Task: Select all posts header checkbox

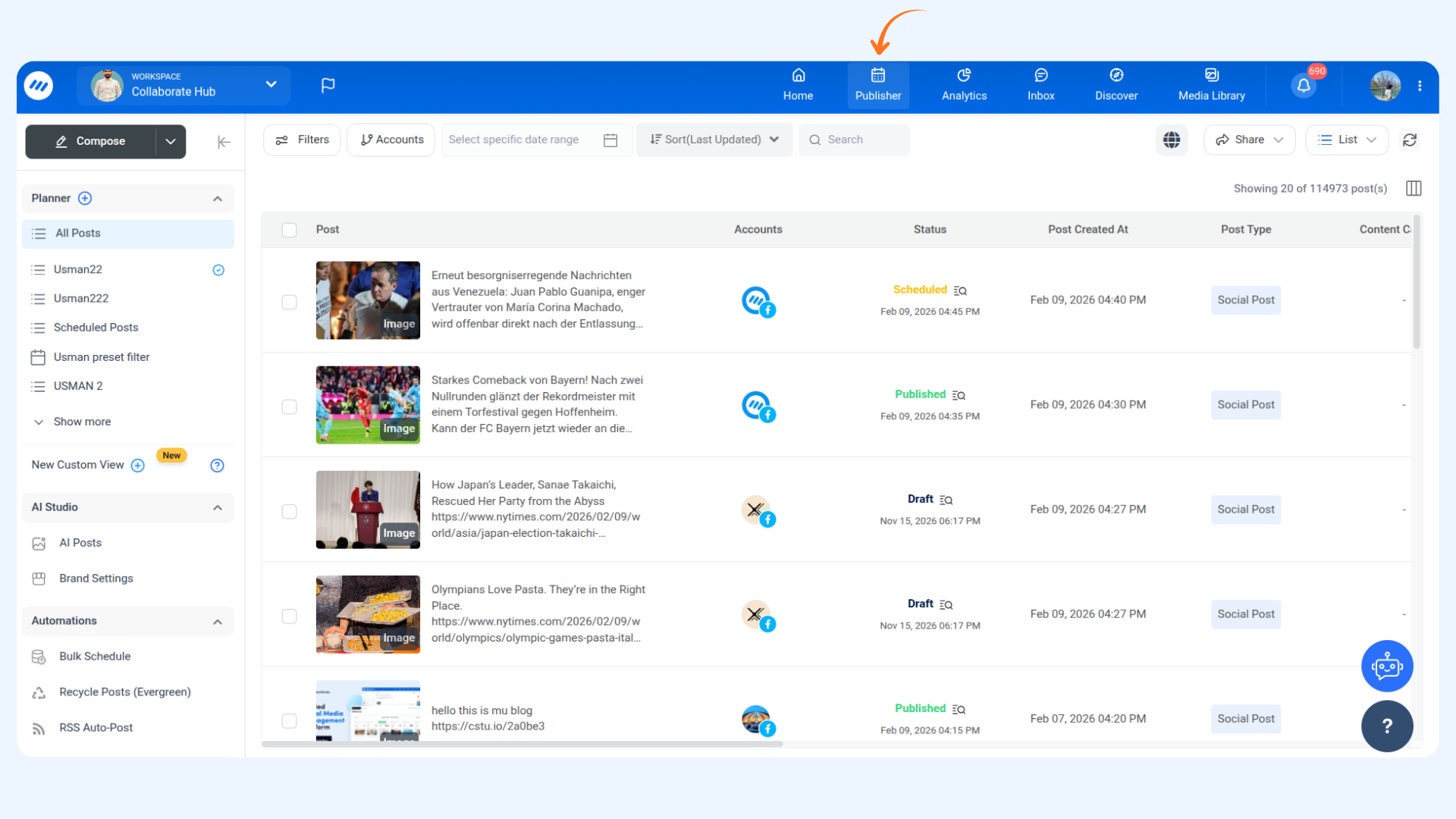Action: [x=289, y=230]
